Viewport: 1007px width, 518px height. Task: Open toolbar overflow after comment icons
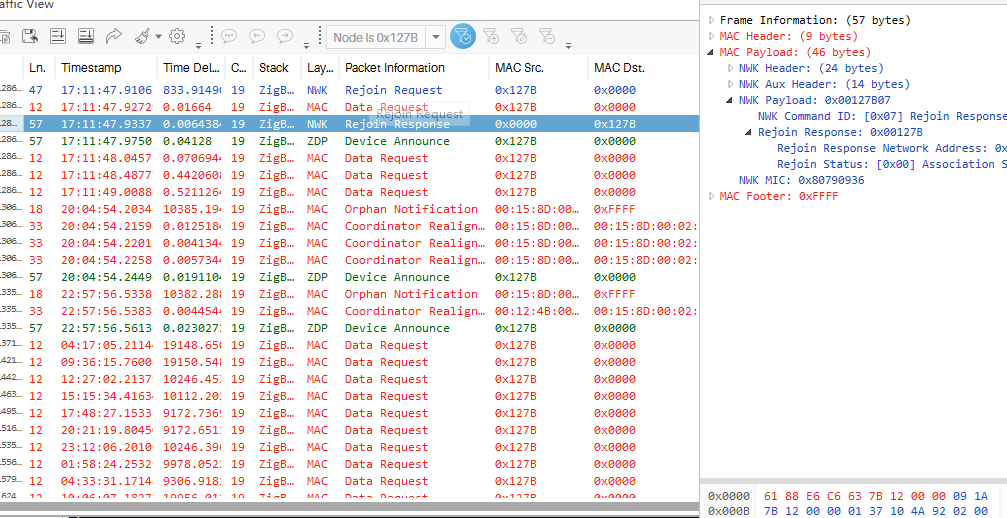coord(307,45)
